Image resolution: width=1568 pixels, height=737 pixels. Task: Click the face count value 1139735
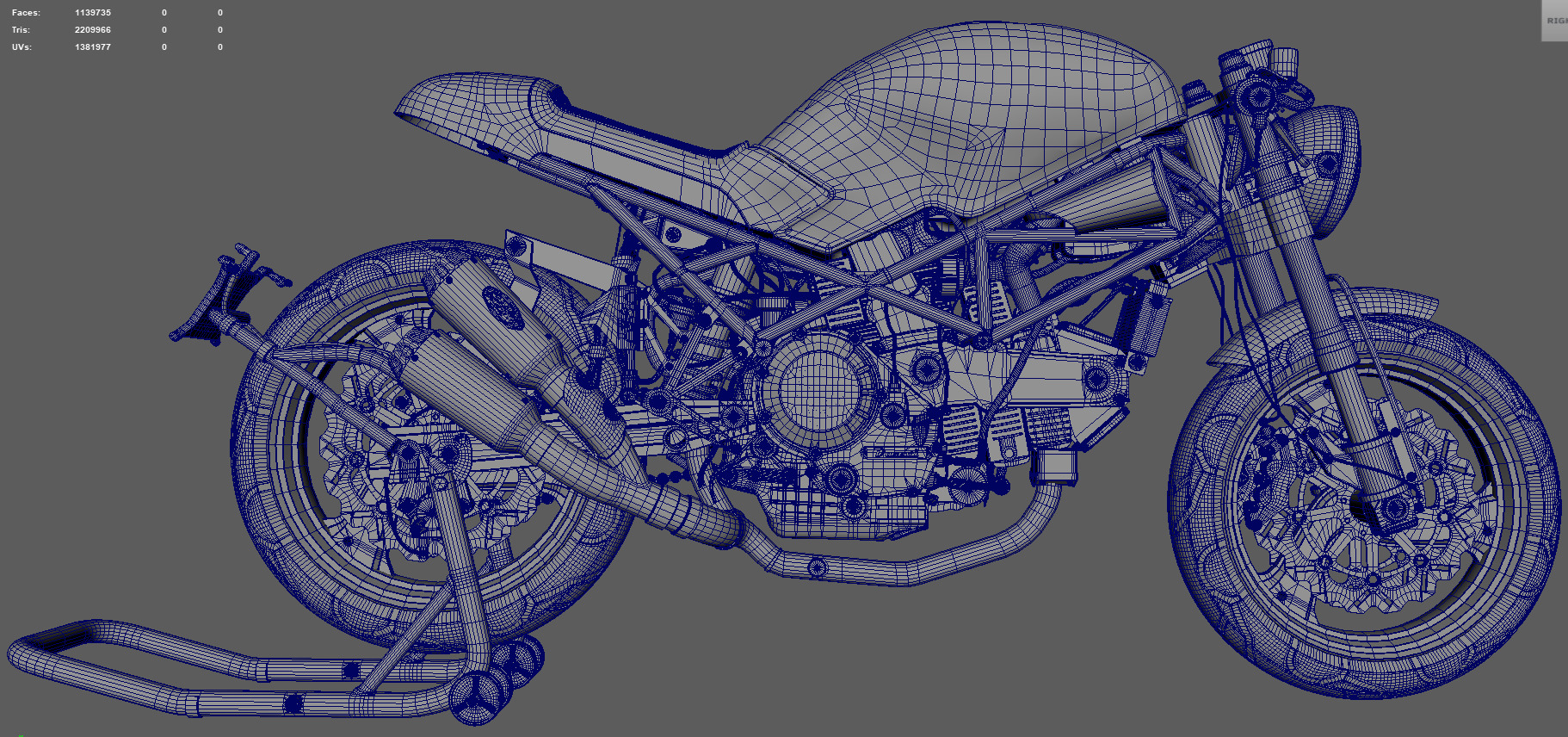coord(93,13)
